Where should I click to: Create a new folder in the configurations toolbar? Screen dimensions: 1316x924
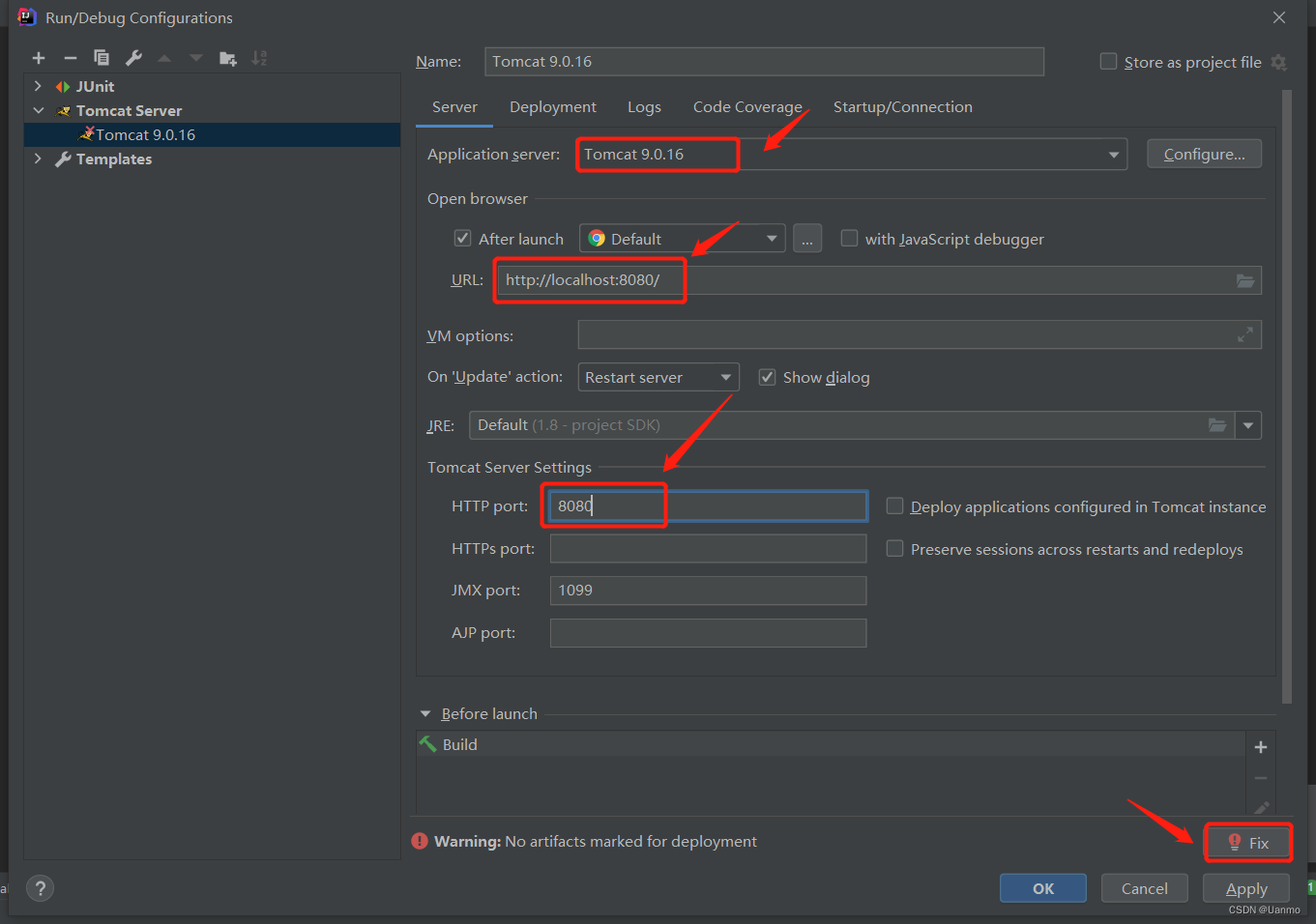click(228, 58)
